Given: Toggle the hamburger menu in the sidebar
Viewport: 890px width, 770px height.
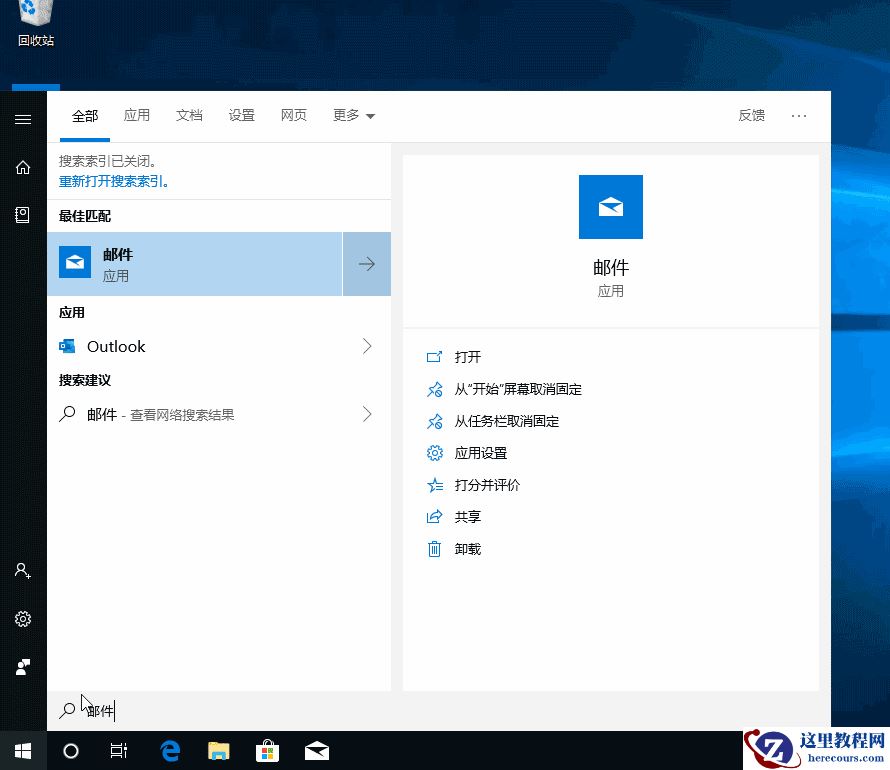Looking at the screenshot, I should click(x=22, y=119).
